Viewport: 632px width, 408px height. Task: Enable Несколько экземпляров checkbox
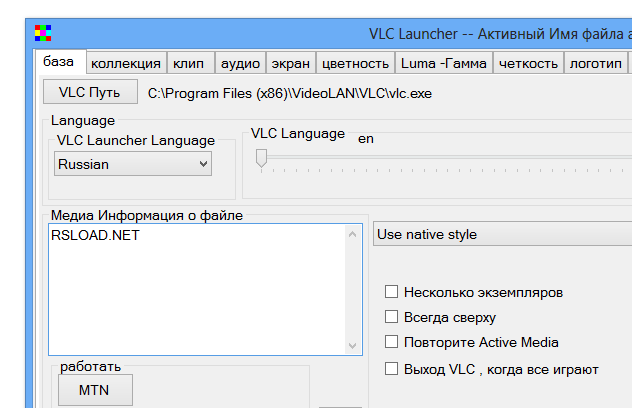coord(391,291)
